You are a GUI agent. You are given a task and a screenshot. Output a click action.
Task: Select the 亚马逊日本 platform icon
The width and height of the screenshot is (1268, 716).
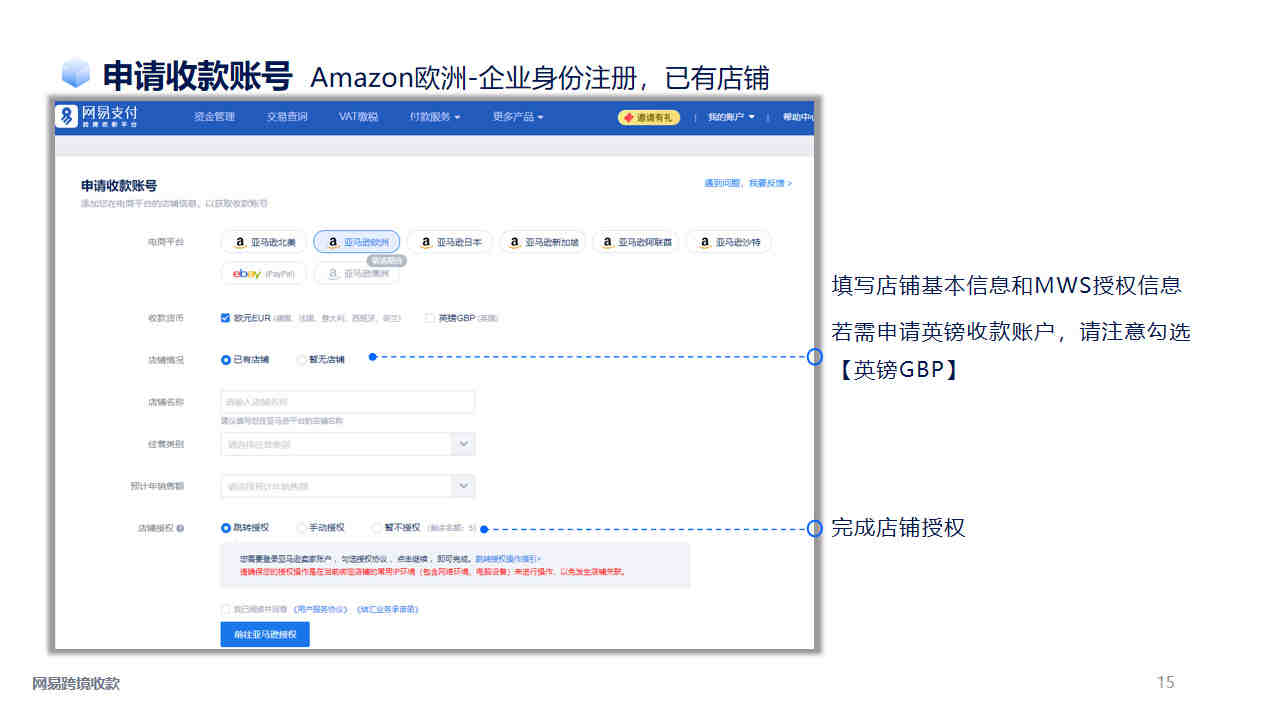point(449,242)
